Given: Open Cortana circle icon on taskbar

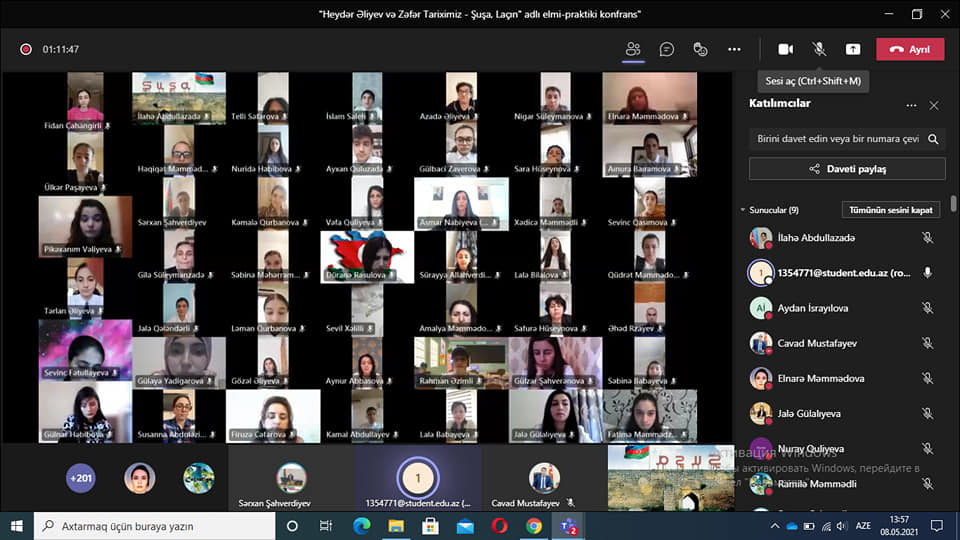Looking at the screenshot, I should (292, 526).
